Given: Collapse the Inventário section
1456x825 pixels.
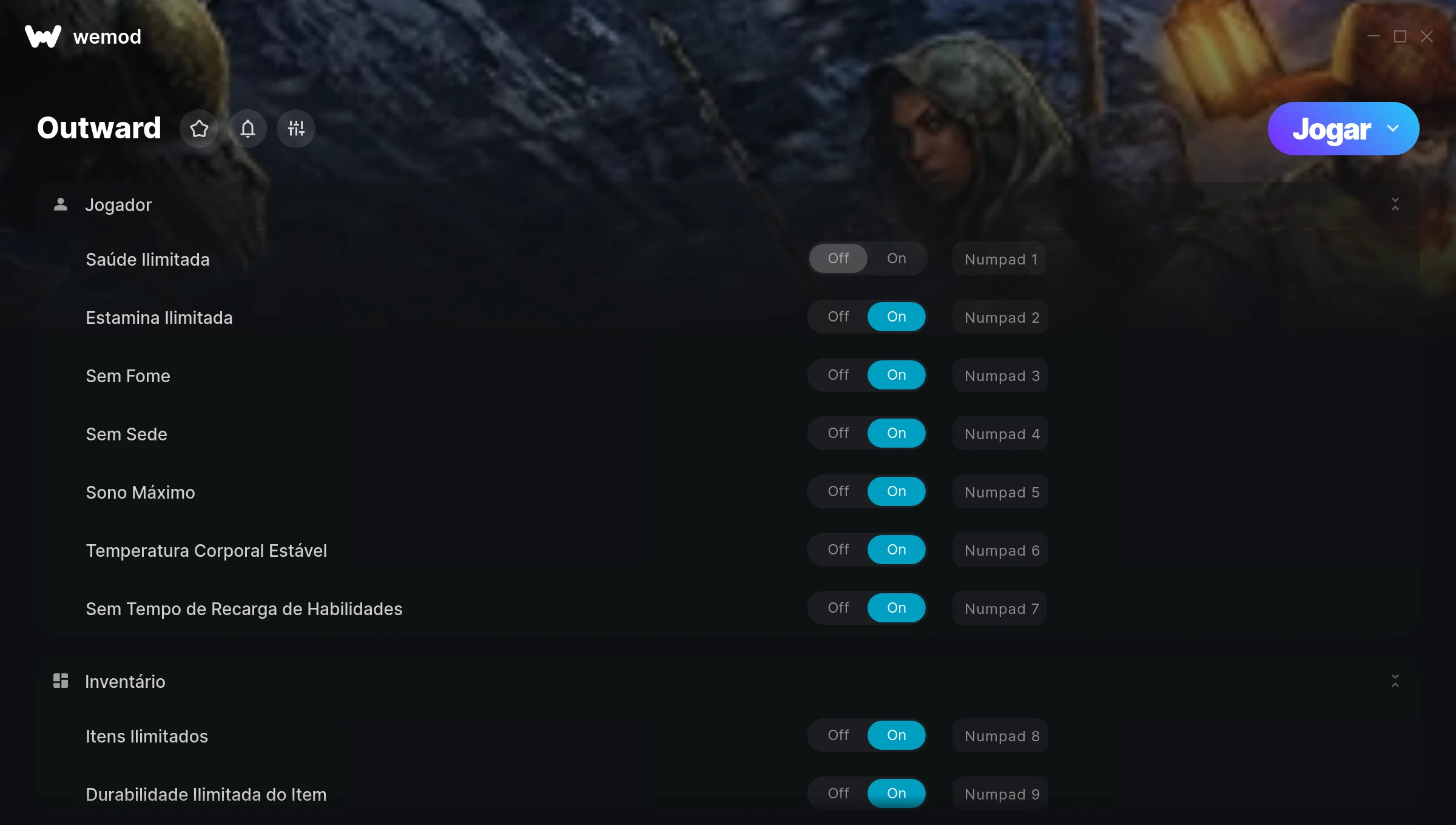Looking at the screenshot, I should tap(1395, 681).
